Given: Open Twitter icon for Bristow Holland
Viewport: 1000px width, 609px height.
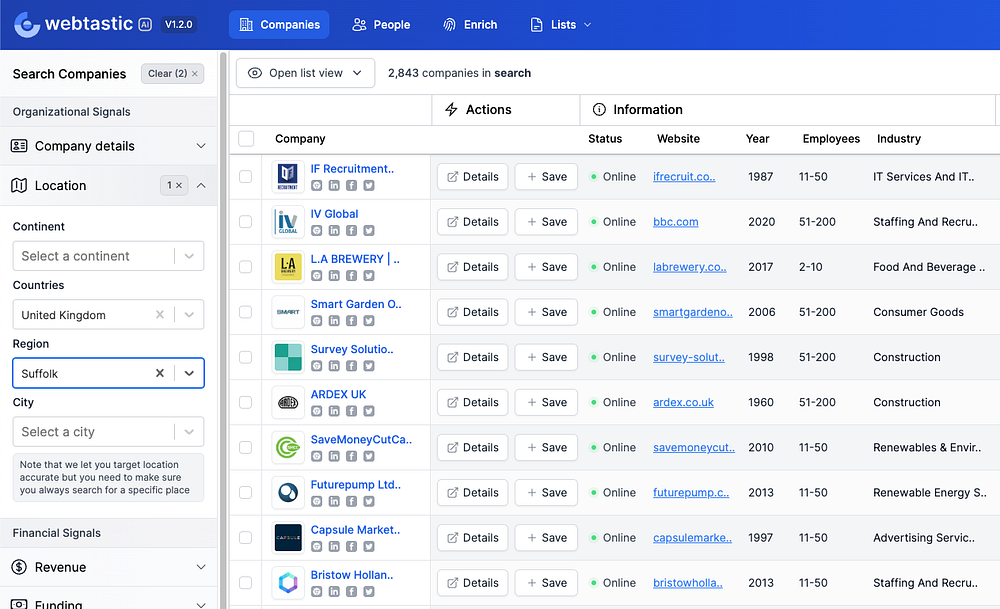Looking at the screenshot, I should [x=369, y=592].
